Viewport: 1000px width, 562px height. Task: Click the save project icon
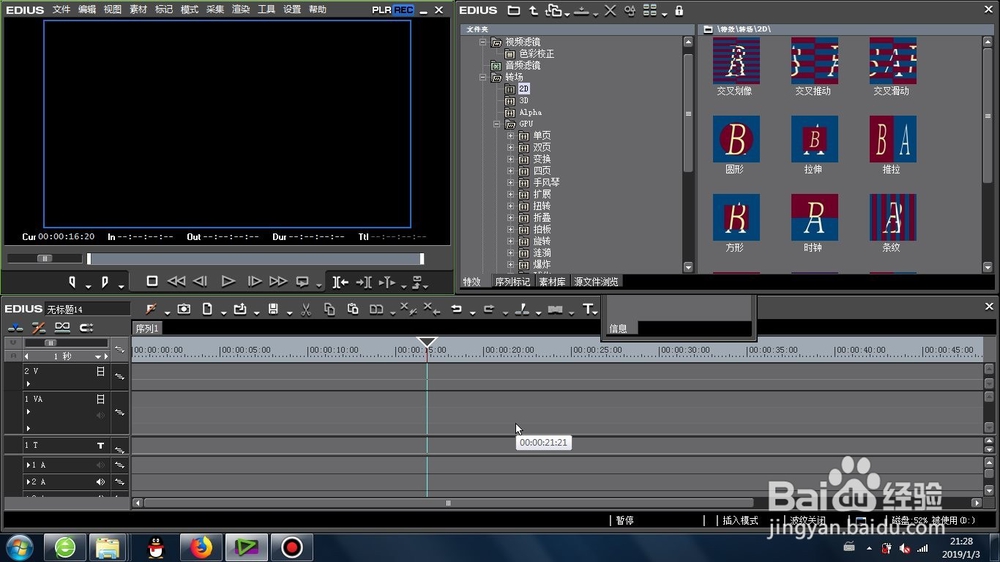[273, 309]
